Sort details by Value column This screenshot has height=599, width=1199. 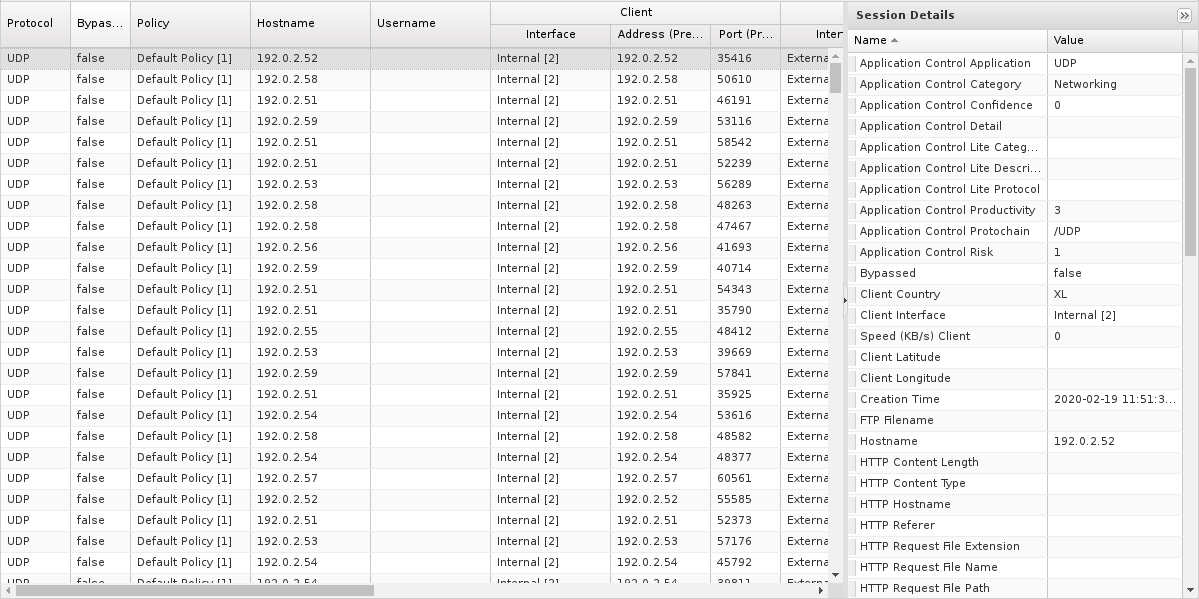point(1114,41)
